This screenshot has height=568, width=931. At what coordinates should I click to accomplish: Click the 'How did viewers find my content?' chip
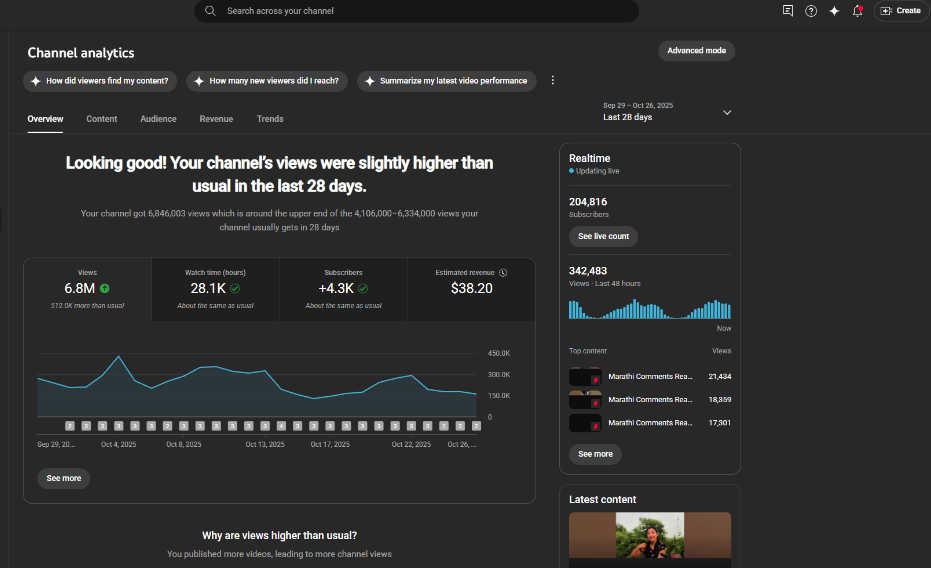coord(100,81)
